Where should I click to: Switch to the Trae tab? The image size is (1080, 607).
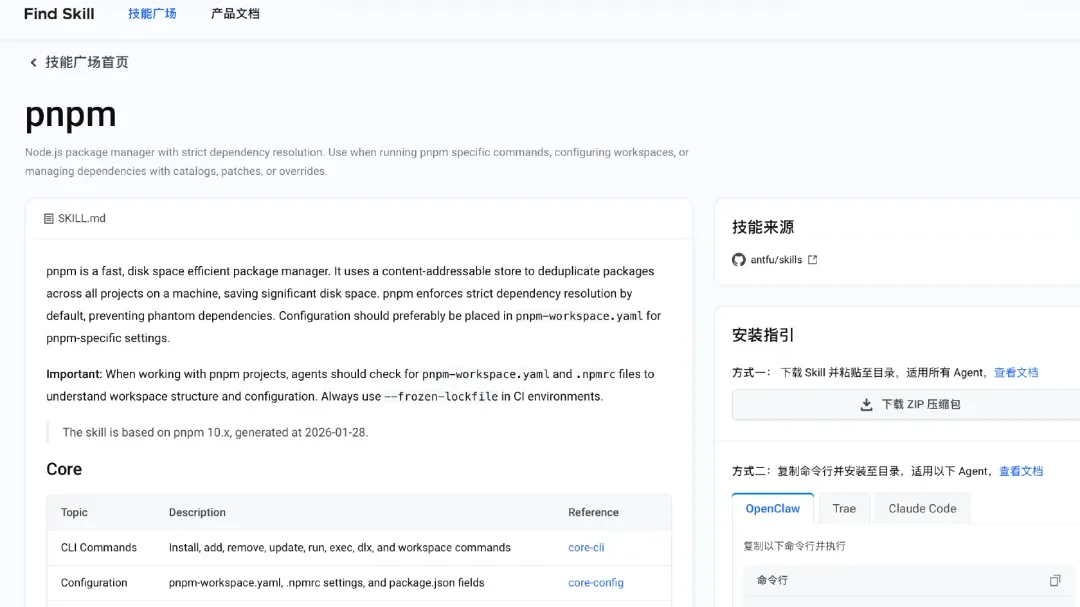843,507
